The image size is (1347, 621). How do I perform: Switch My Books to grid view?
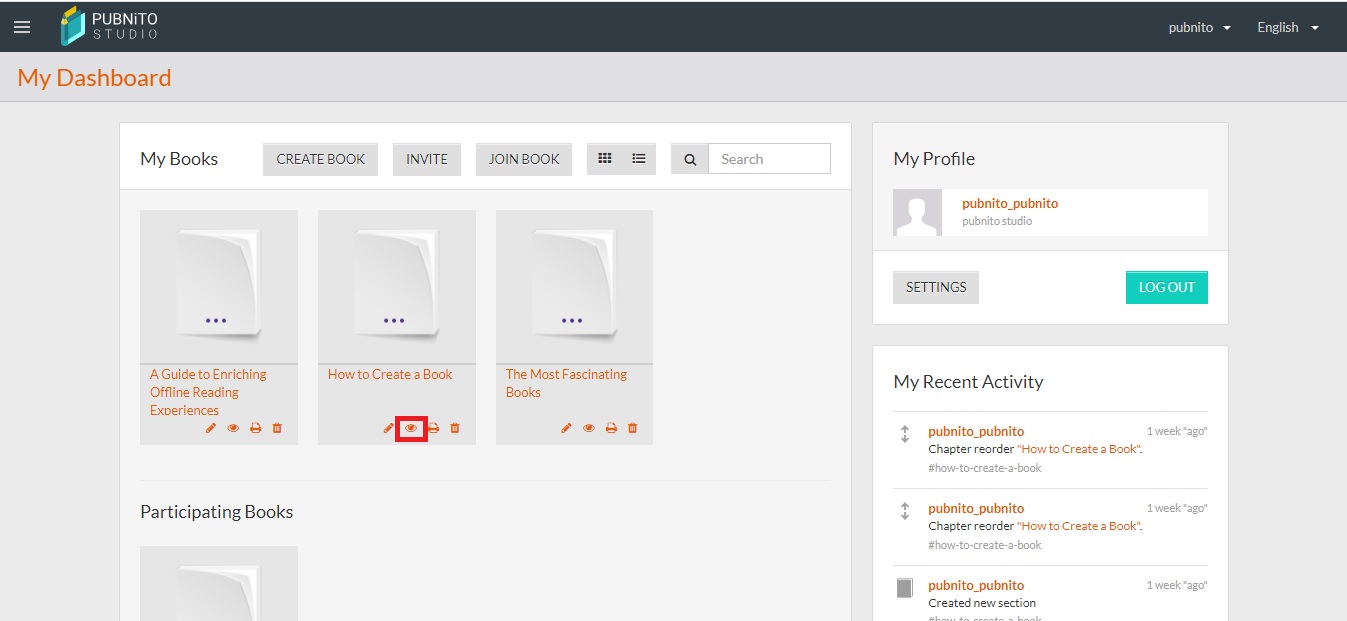point(604,159)
